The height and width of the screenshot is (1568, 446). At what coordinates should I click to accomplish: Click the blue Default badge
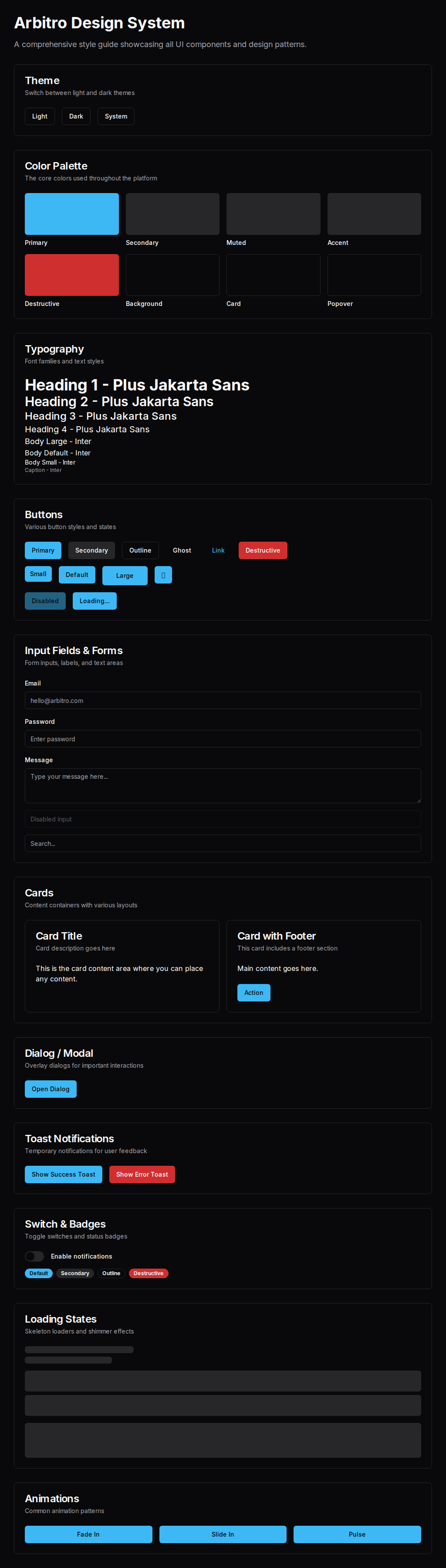click(38, 1273)
